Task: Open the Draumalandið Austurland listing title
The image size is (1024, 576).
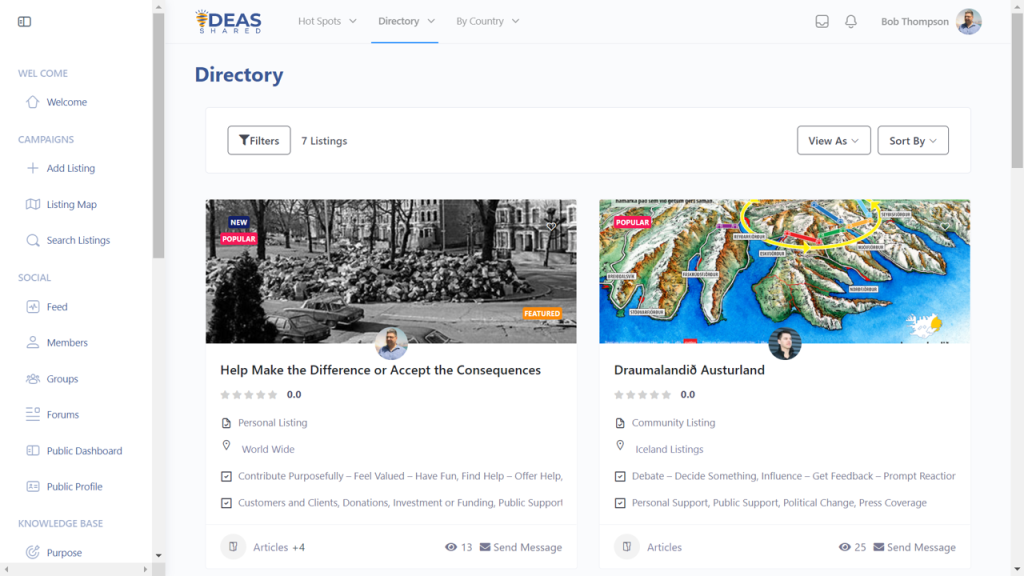Action: pos(689,370)
